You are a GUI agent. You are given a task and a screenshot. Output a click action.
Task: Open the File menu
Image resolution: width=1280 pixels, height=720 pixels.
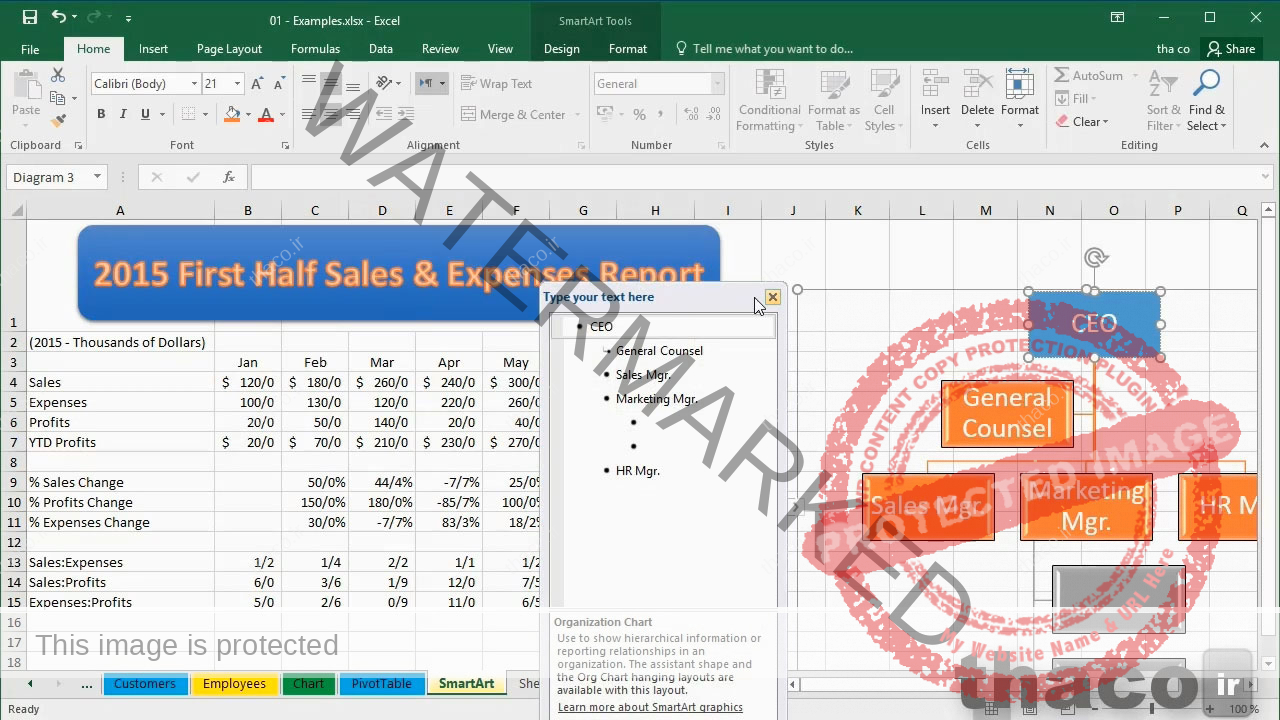click(30, 48)
